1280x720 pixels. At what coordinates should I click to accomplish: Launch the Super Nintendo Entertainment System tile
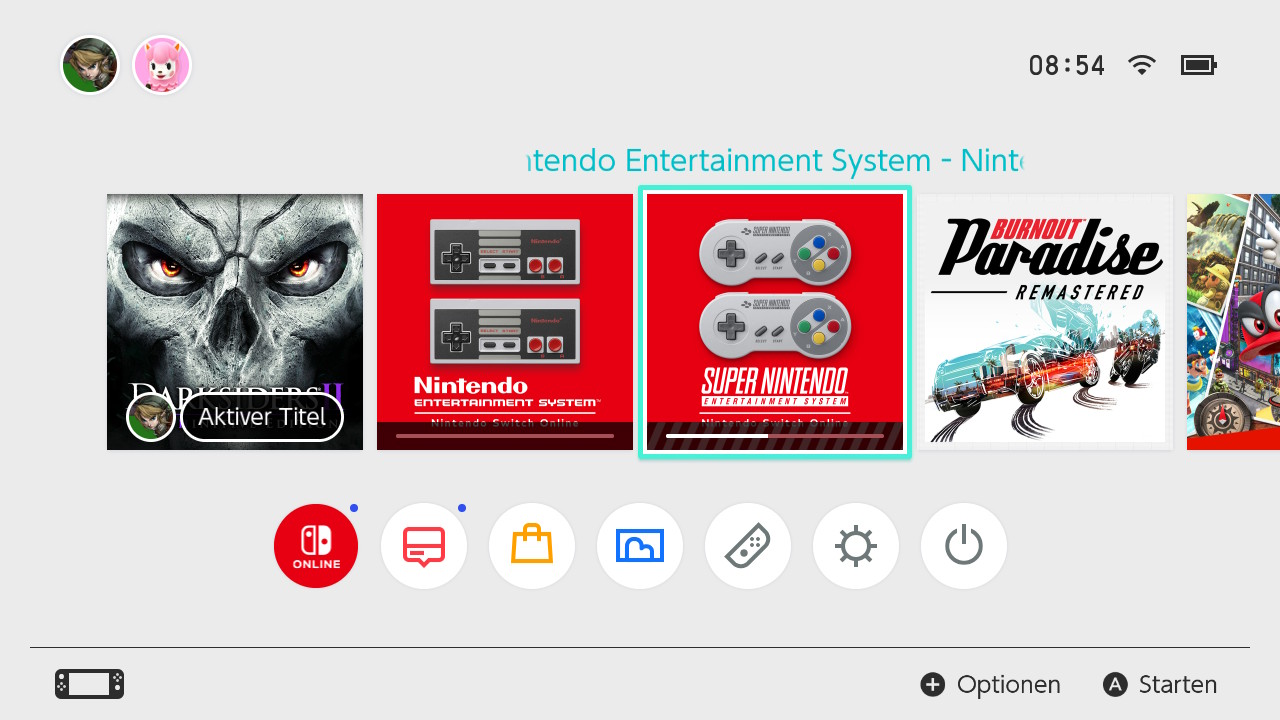coord(775,322)
